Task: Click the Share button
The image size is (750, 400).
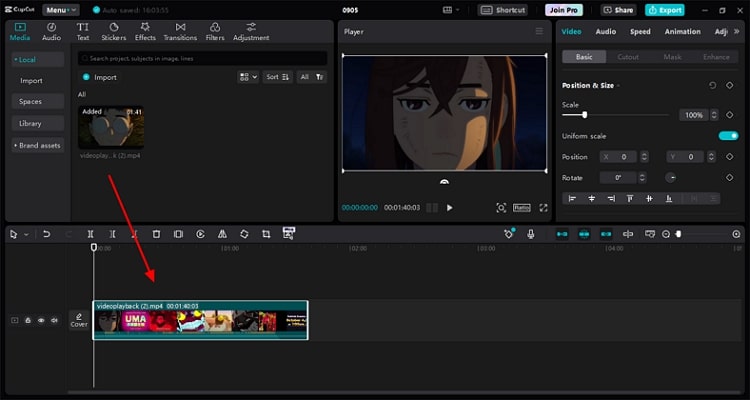Action: coord(619,9)
